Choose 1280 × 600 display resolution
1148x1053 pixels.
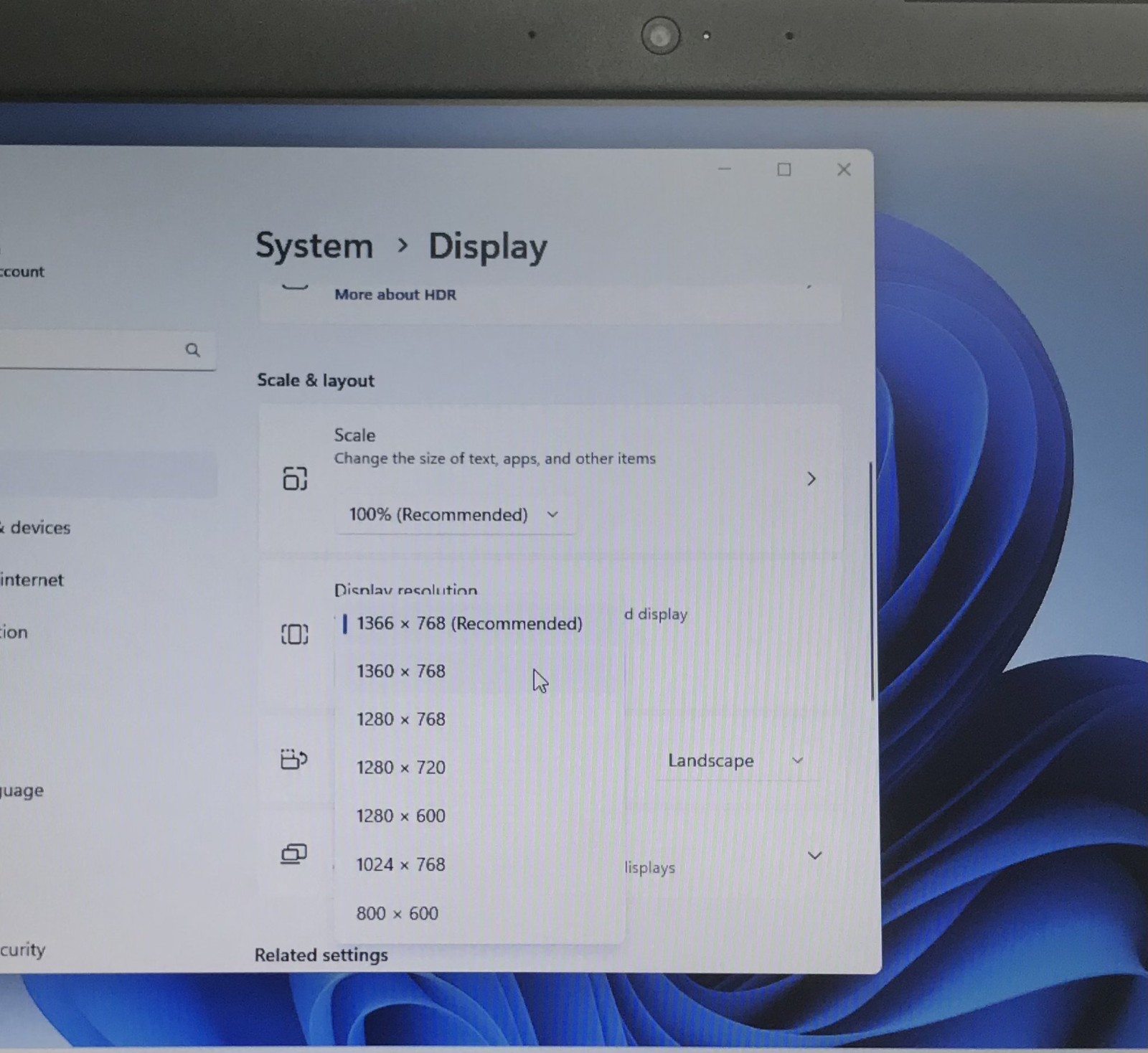(x=479, y=816)
